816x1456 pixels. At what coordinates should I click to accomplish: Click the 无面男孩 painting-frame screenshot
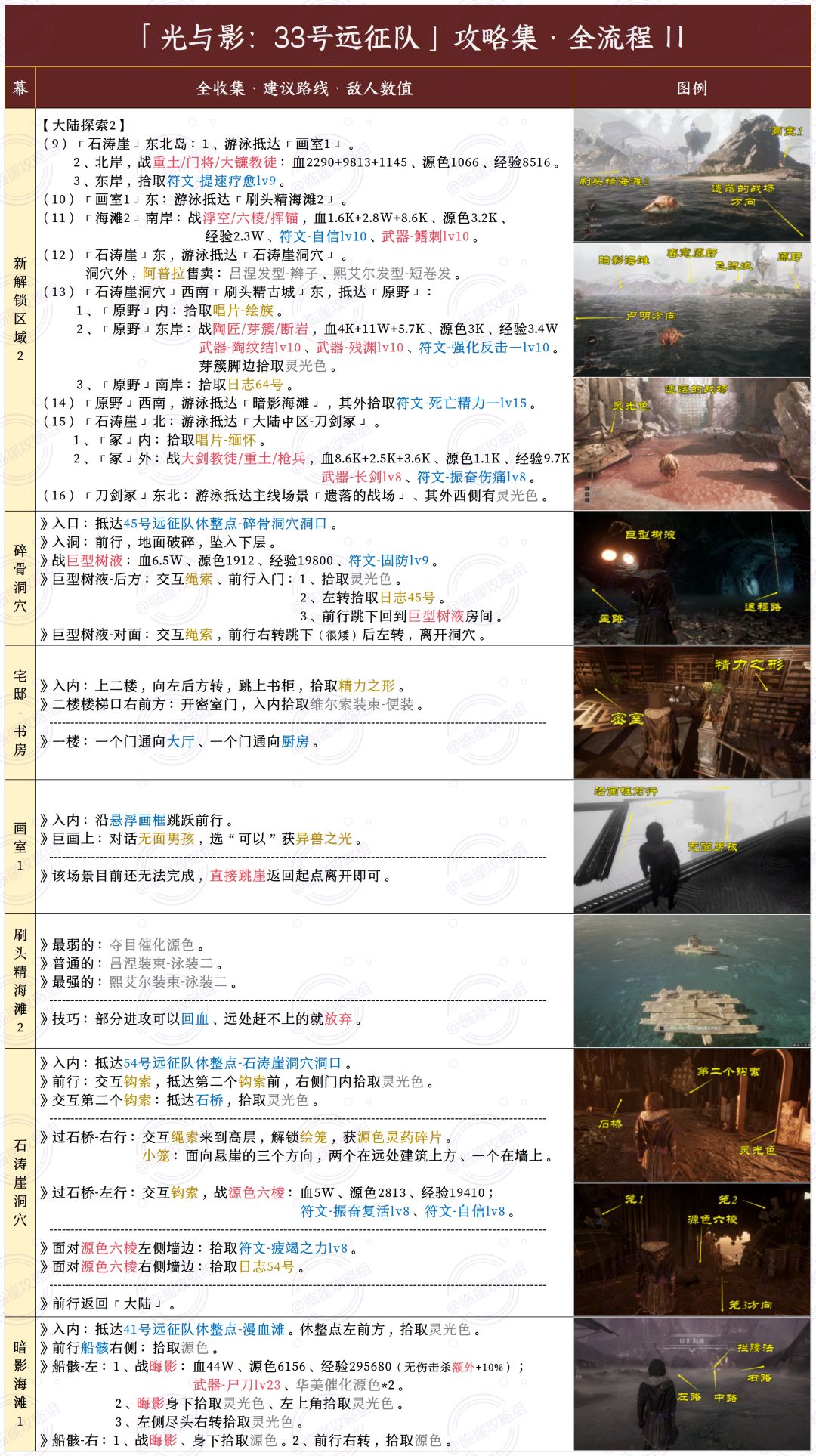pyautogui.click(x=692, y=847)
